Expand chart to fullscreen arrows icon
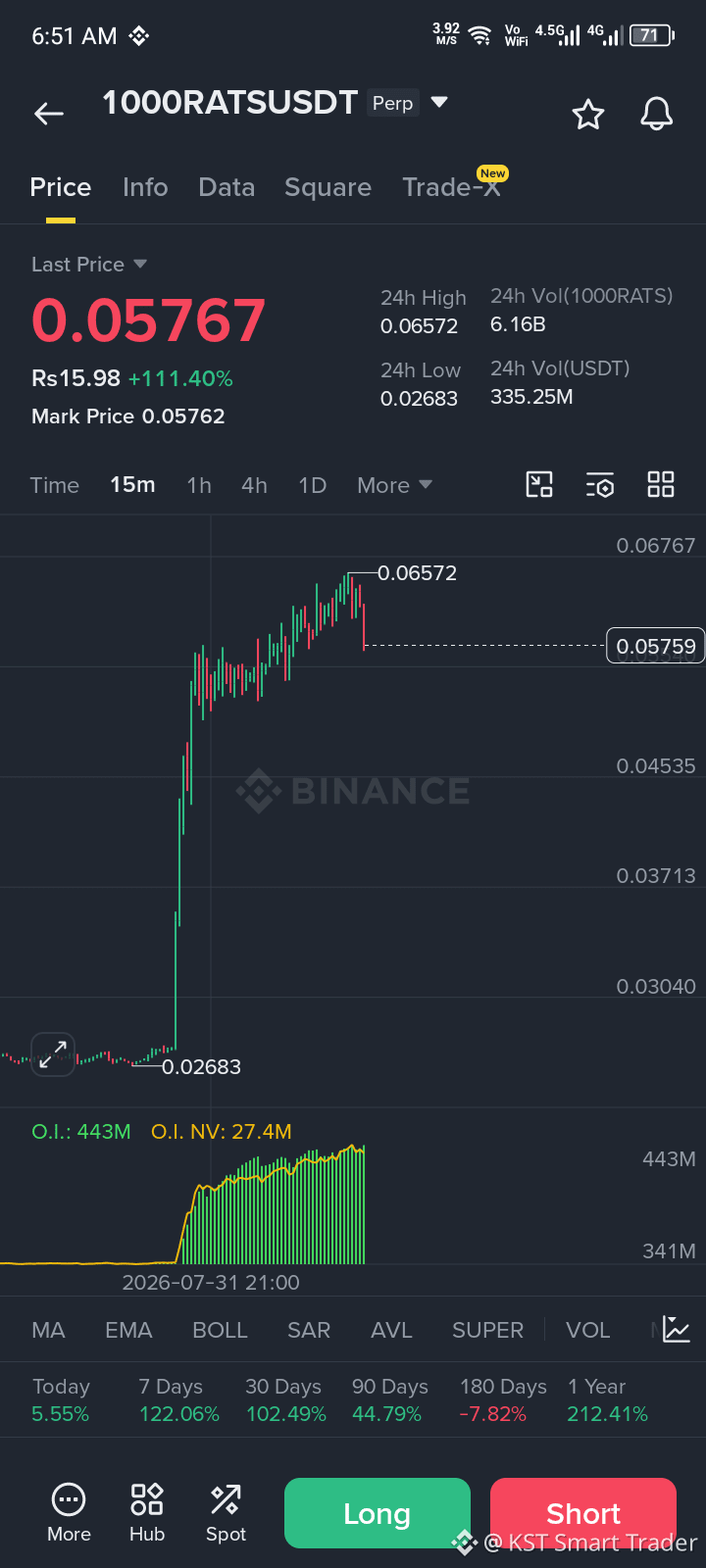 tap(53, 1054)
